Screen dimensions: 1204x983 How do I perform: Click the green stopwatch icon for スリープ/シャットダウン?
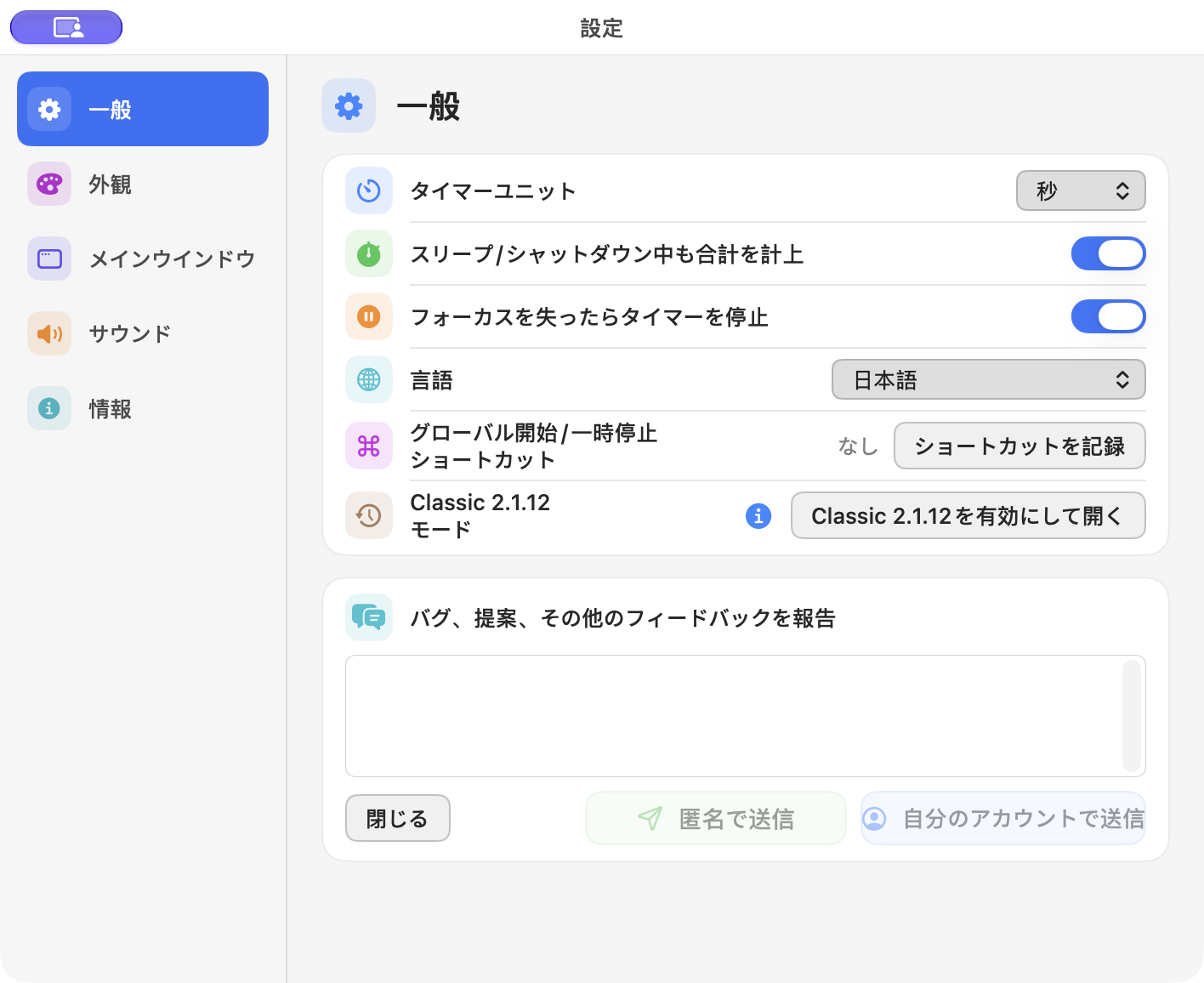click(369, 253)
